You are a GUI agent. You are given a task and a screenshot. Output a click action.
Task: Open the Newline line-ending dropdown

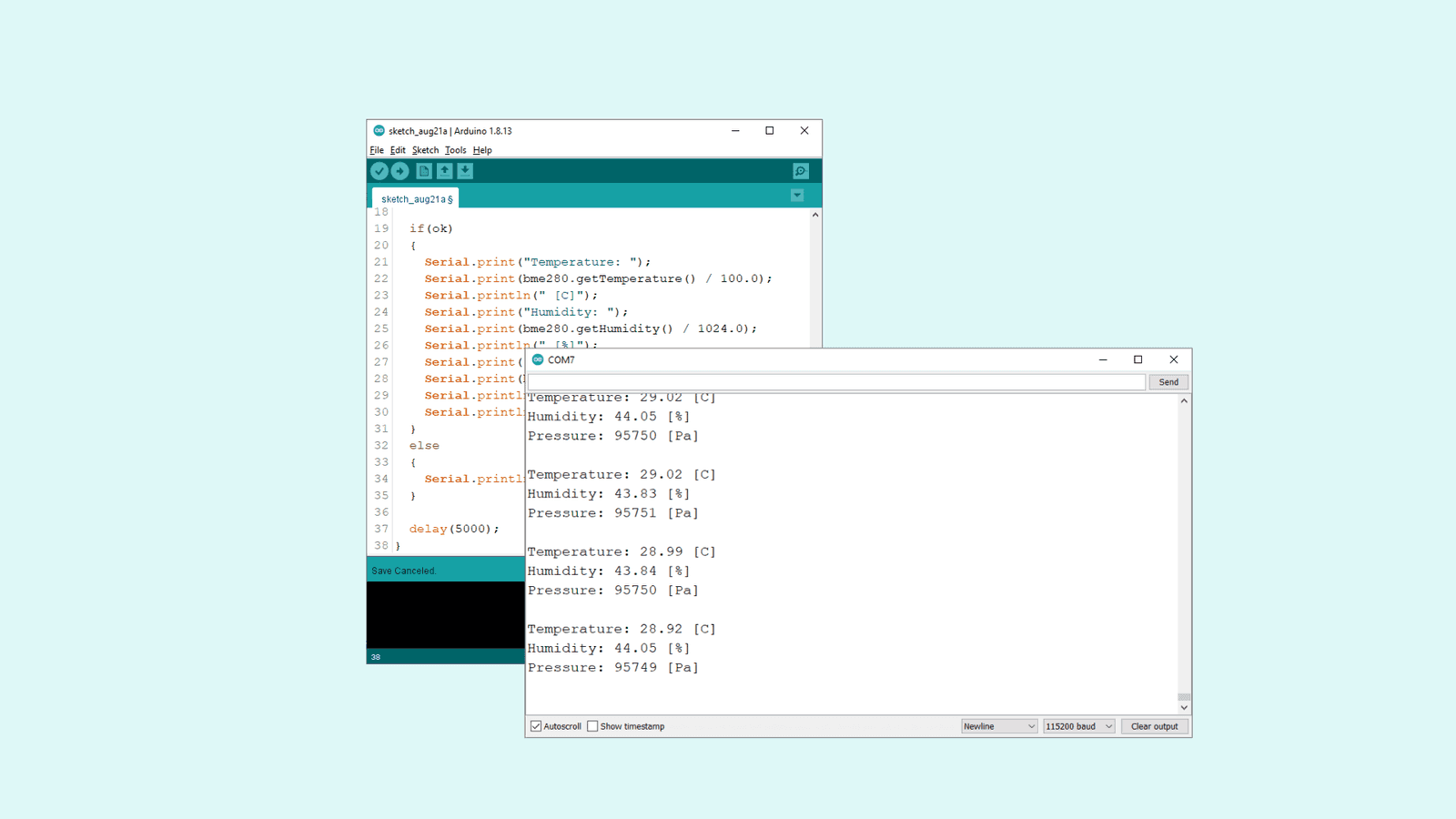tap(998, 725)
